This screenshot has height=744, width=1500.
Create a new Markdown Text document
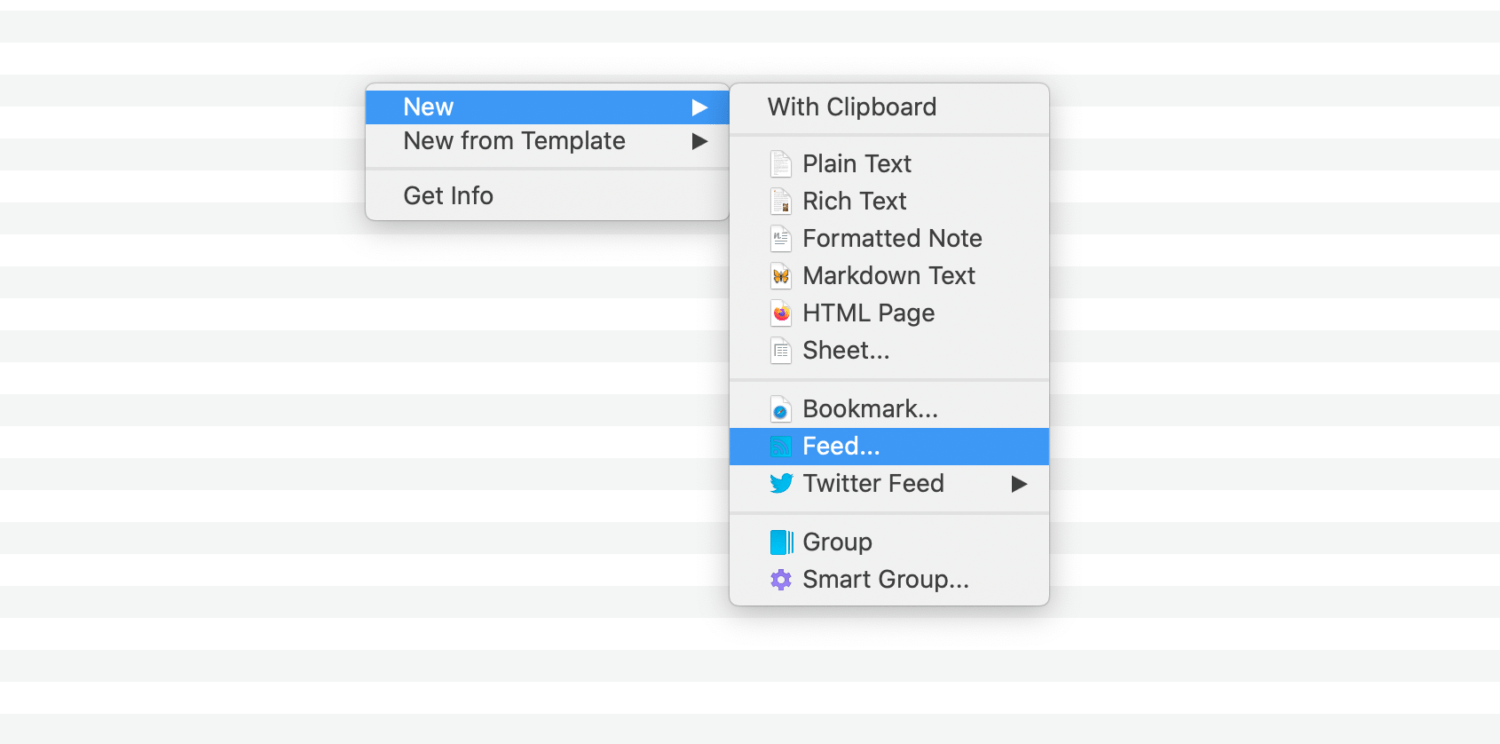[889, 276]
